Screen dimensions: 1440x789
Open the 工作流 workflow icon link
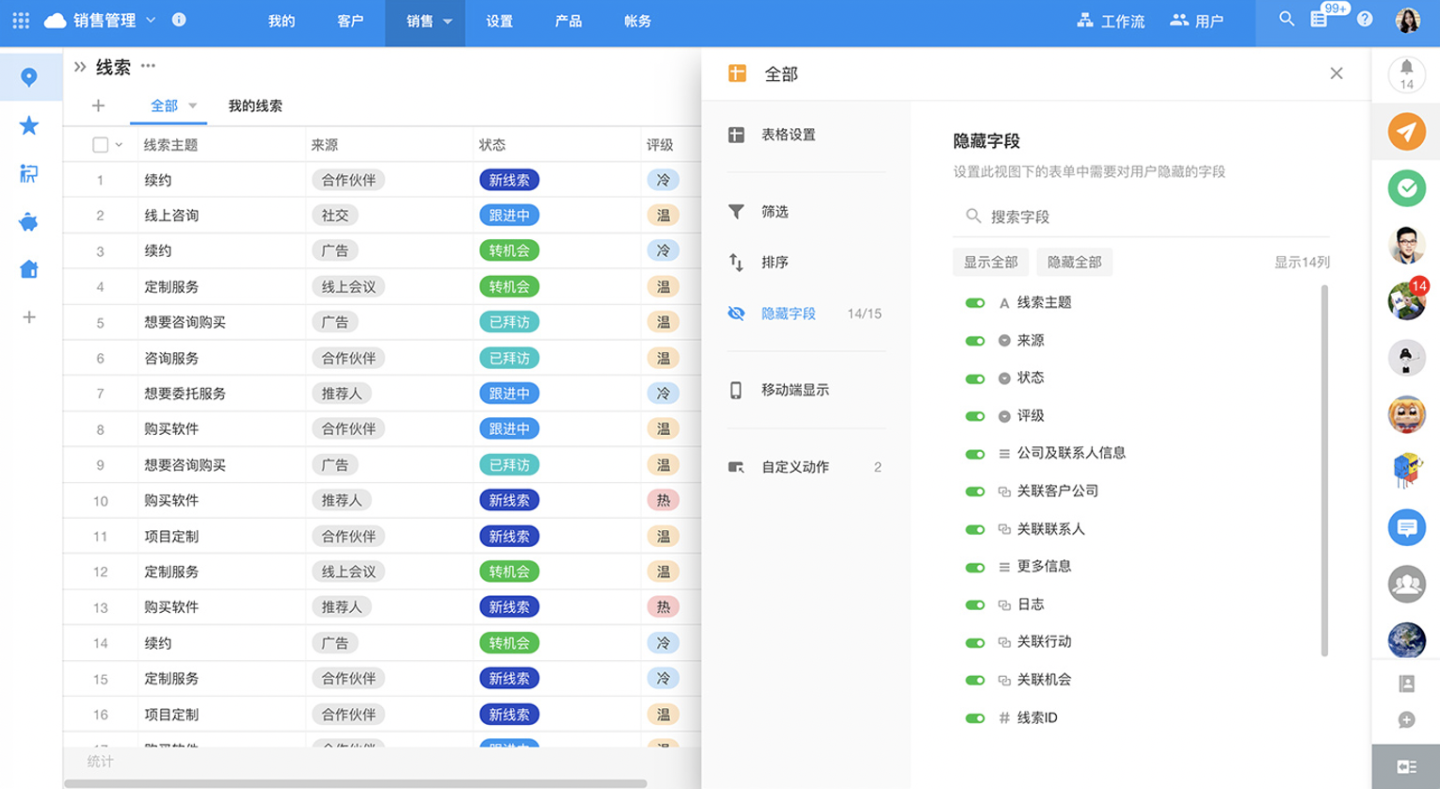[1111, 20]
